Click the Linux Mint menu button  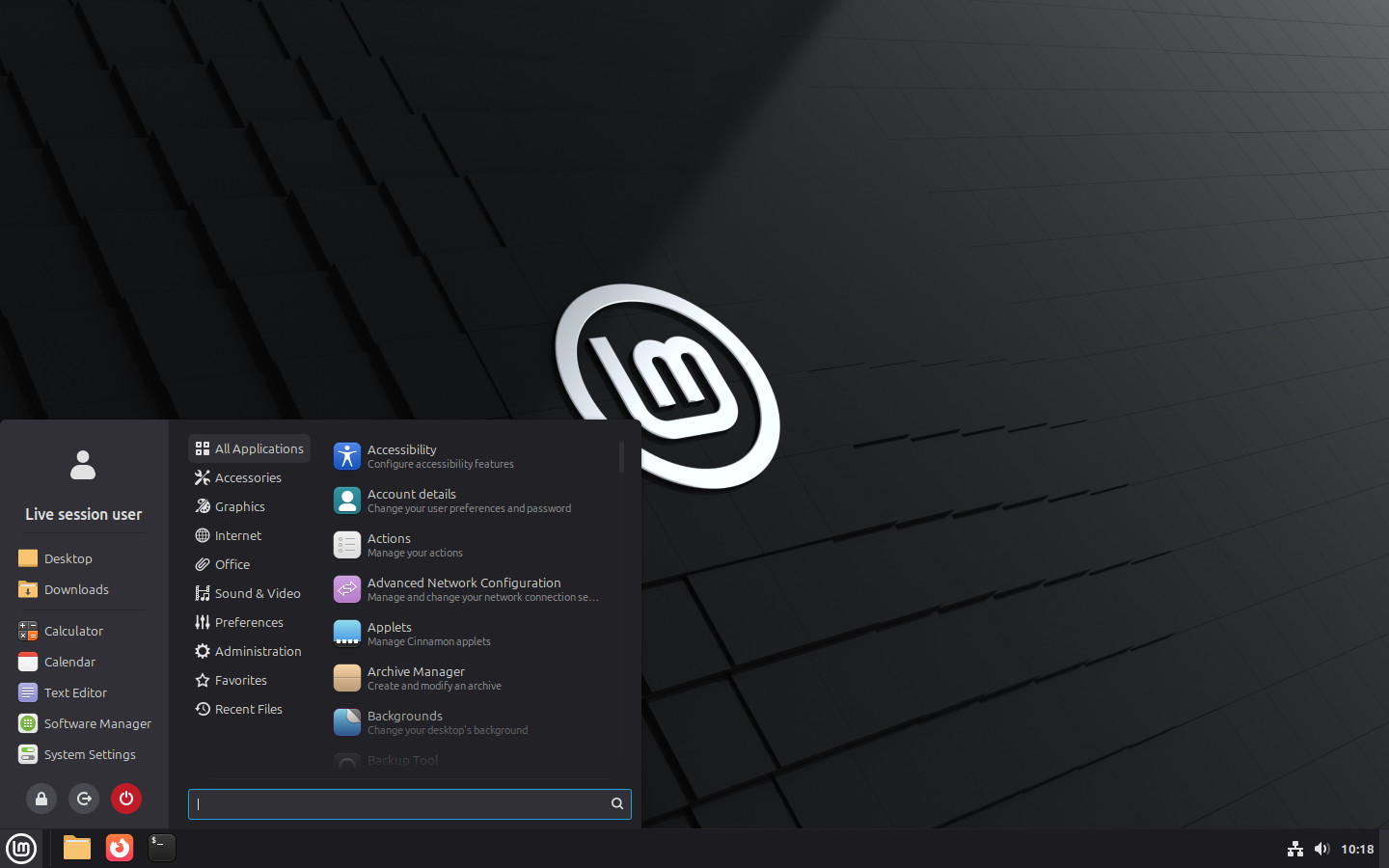21,849
